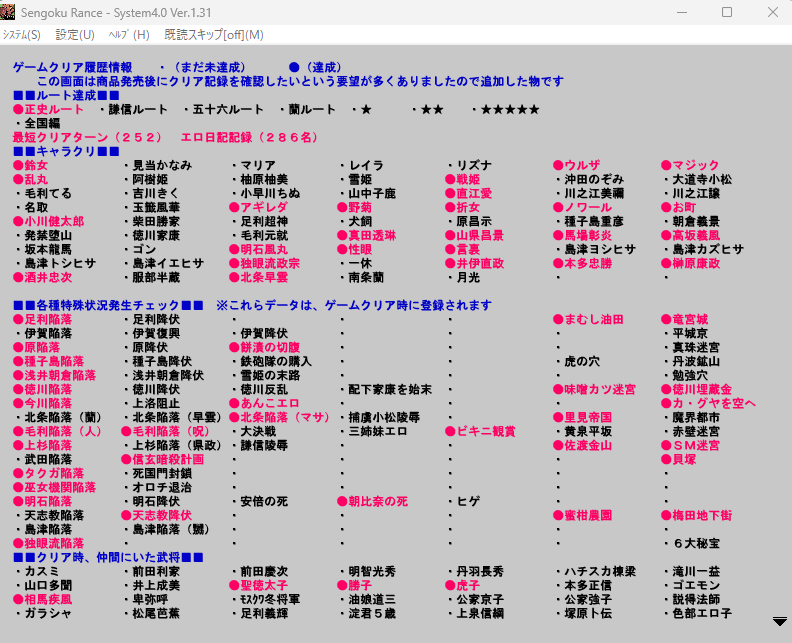Click the character name マリア
Viewport: 792px width, 643px height.
click(254, 166)
